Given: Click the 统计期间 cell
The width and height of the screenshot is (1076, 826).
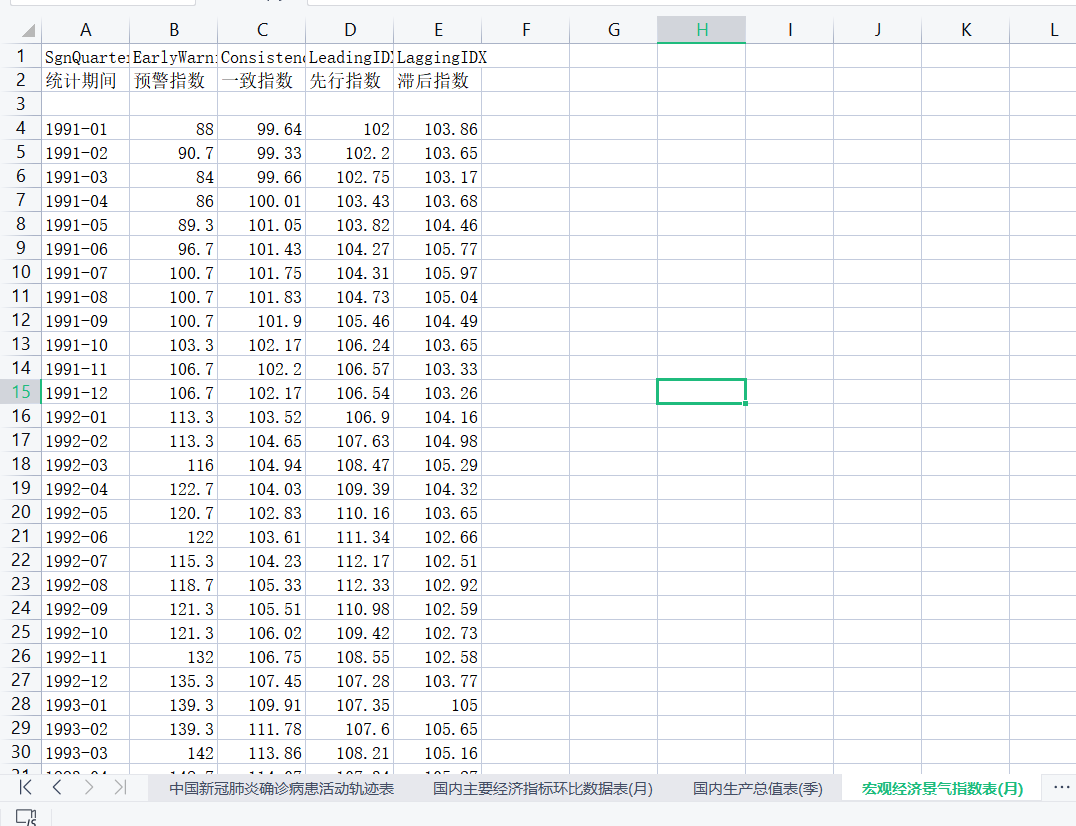Looking at the screenshot, I should 85,80.
